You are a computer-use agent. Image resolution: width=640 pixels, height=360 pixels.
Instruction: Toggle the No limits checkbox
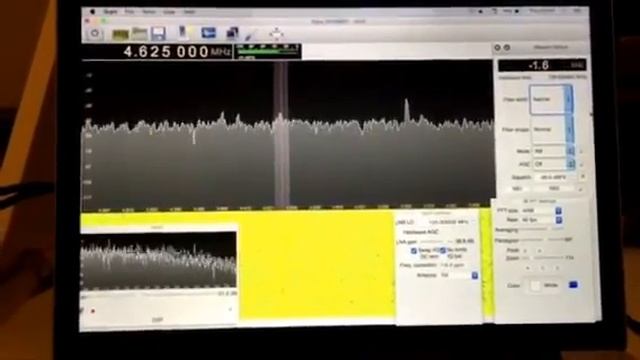click(443, 250)
